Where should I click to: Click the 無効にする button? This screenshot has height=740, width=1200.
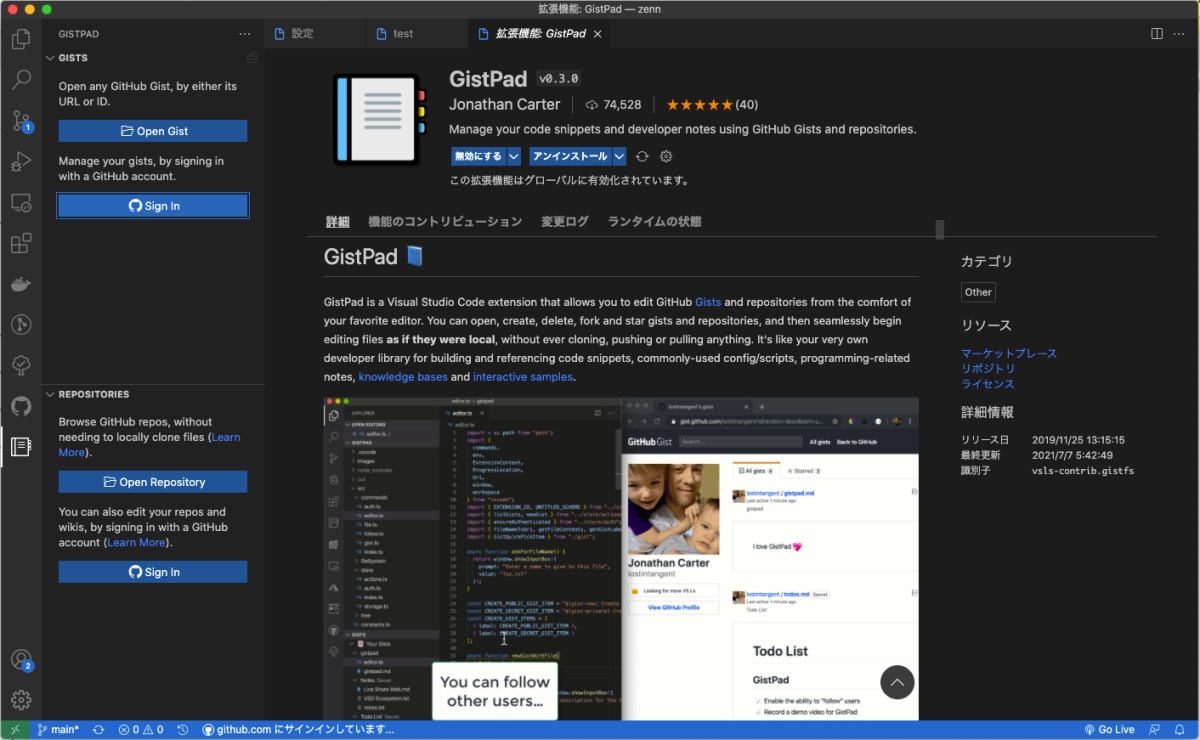[478, 156]
